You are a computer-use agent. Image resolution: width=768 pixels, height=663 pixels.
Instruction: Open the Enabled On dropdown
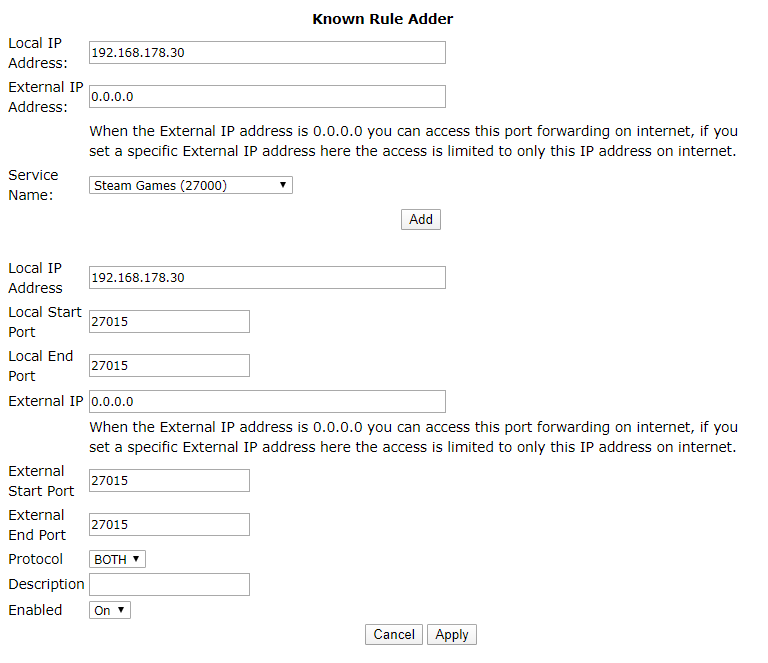(x=110, y=610)
